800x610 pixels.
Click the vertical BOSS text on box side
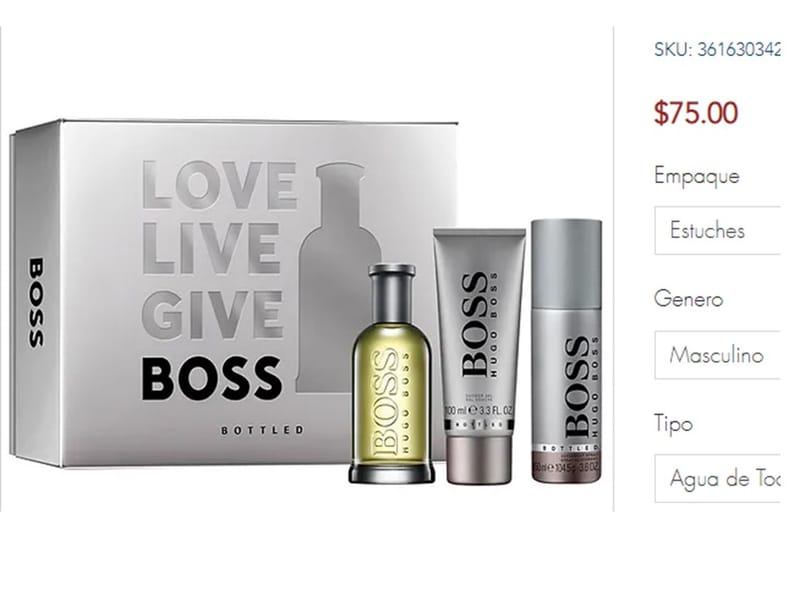click(36, 302)
